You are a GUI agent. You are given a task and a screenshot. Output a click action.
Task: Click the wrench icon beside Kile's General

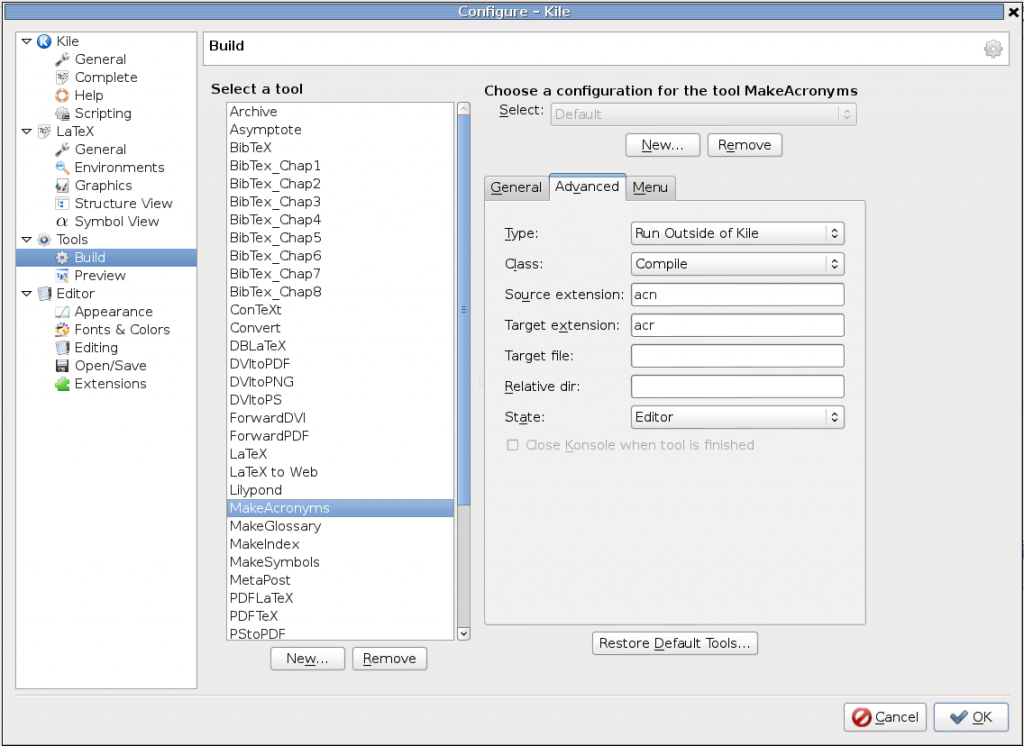pyautogui.click(x=62, y=59)
